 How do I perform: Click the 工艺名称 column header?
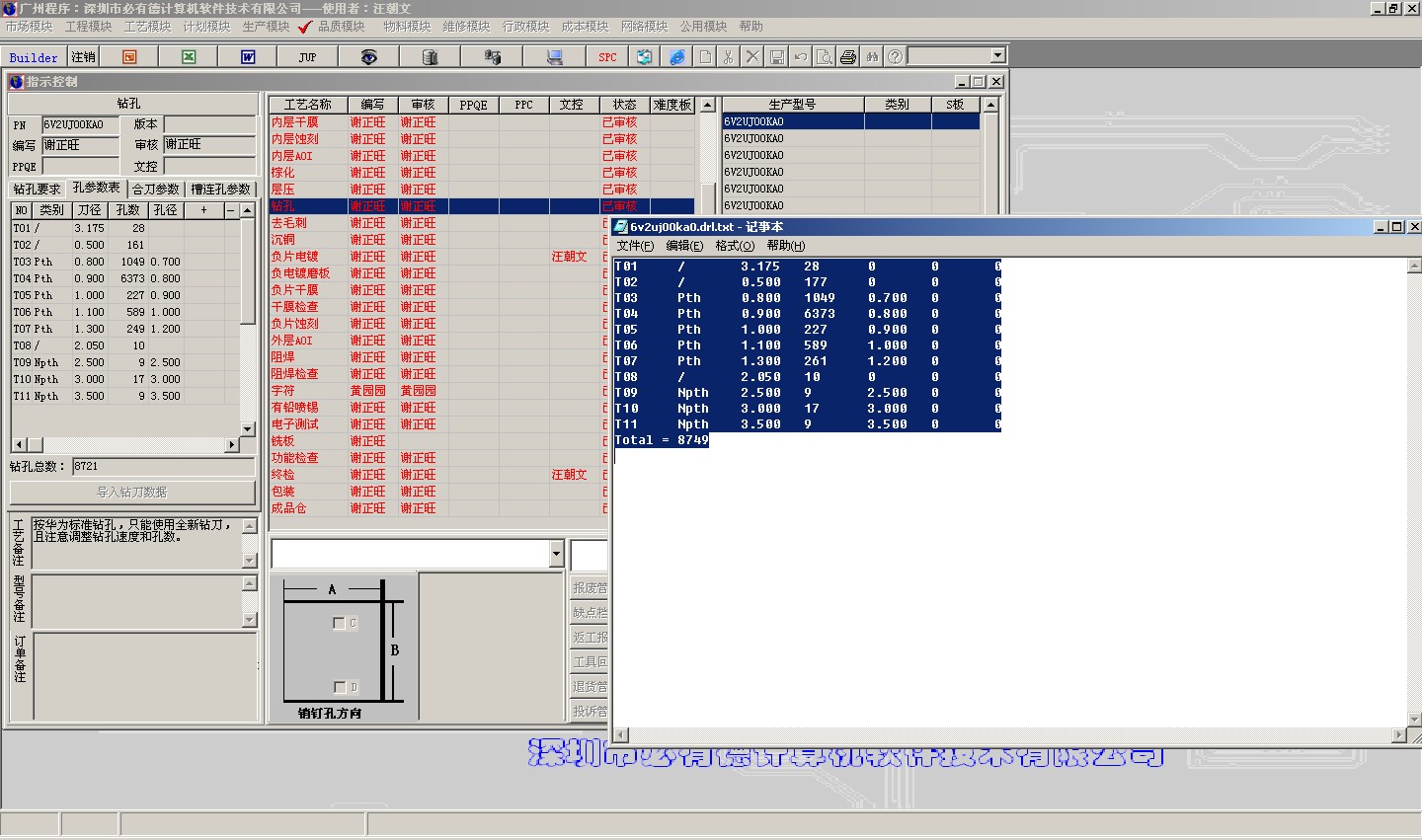[308, 105]
